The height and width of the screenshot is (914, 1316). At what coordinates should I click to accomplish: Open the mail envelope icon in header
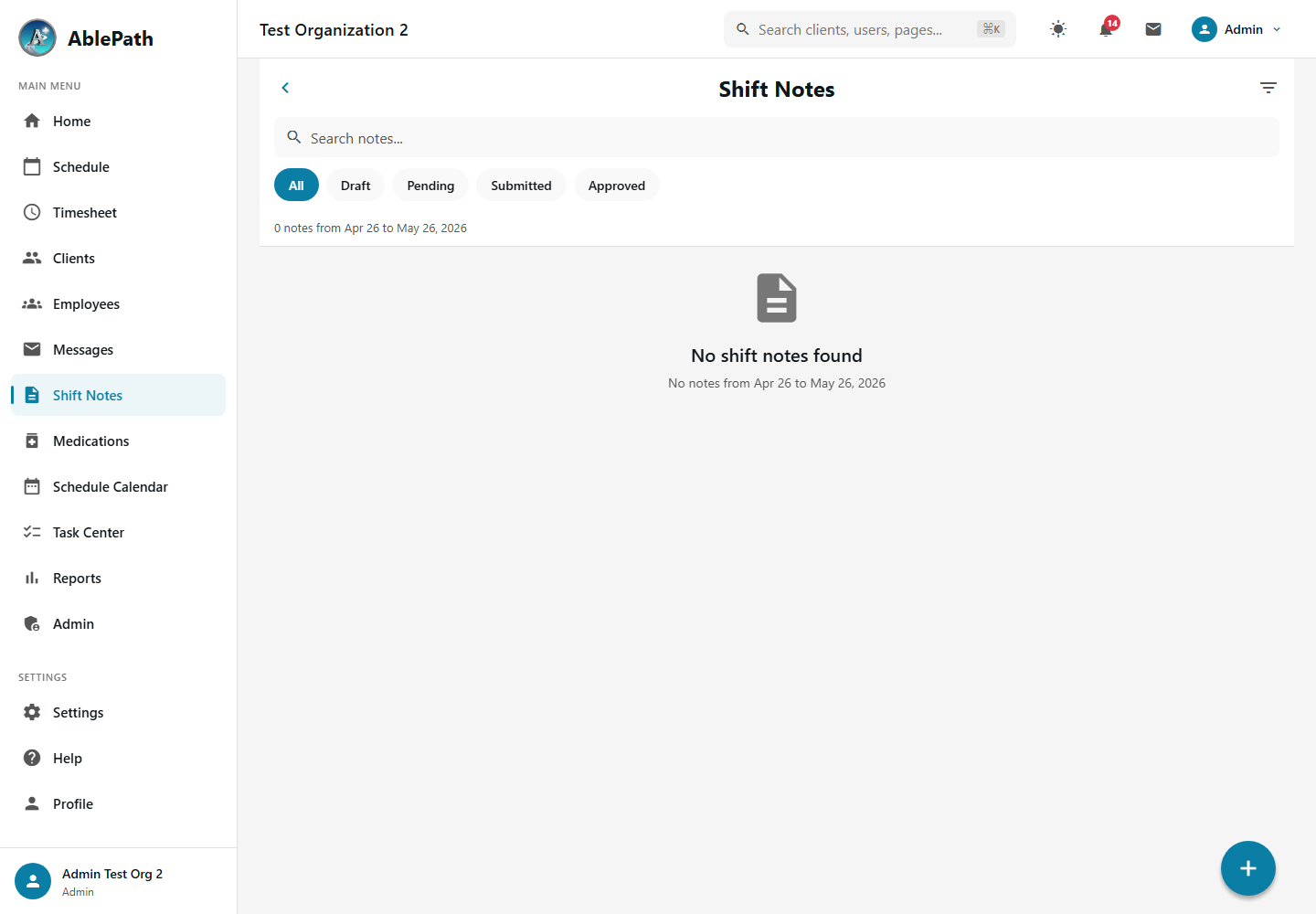click(x=1153, y=29)
